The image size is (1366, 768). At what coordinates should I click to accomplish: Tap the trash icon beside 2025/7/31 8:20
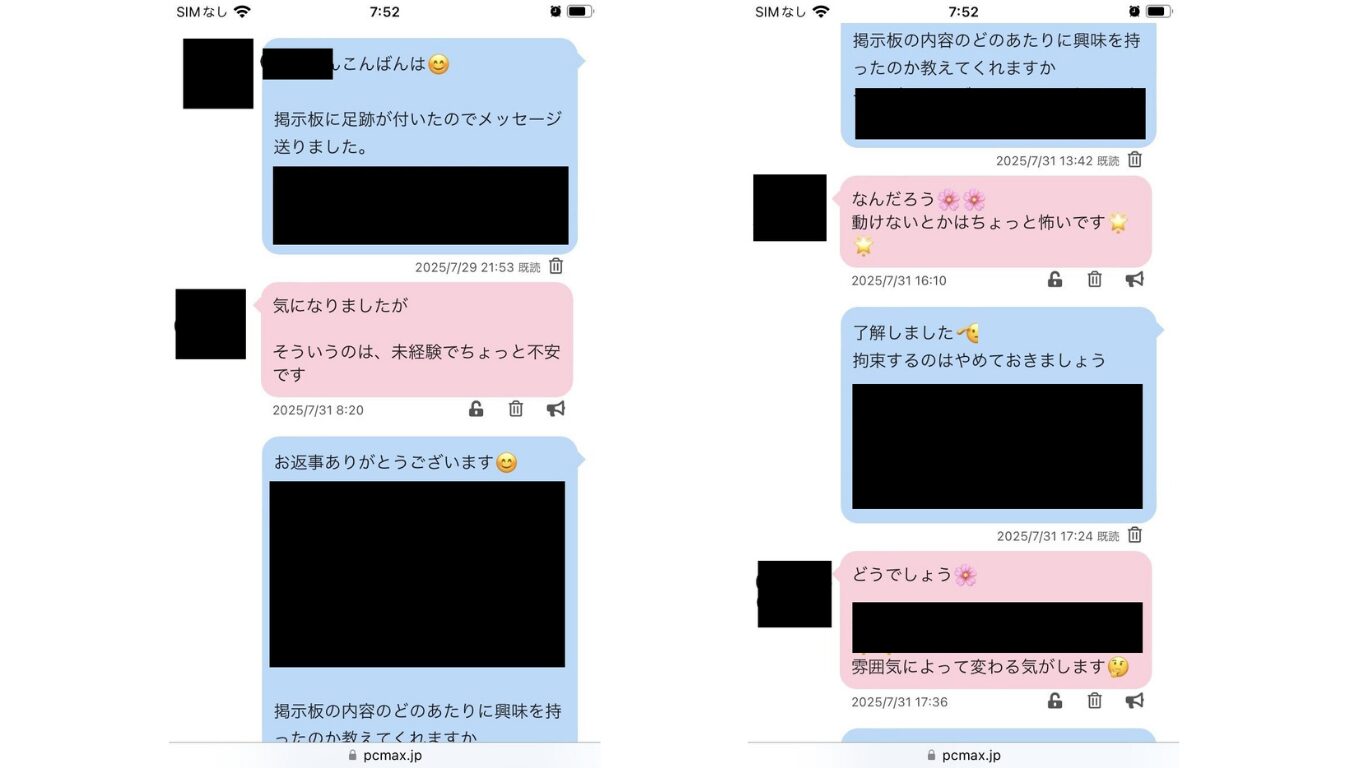point(516,408)
